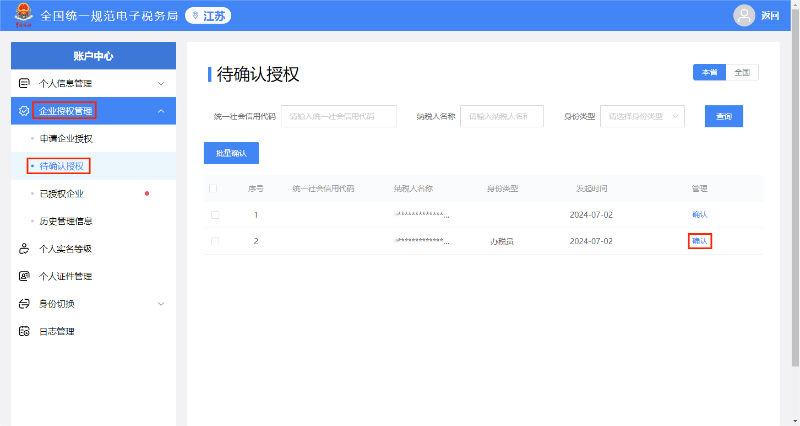Click the 纳税人名称 column header
This screenshot has width=800, height=426.
(413, 189)
